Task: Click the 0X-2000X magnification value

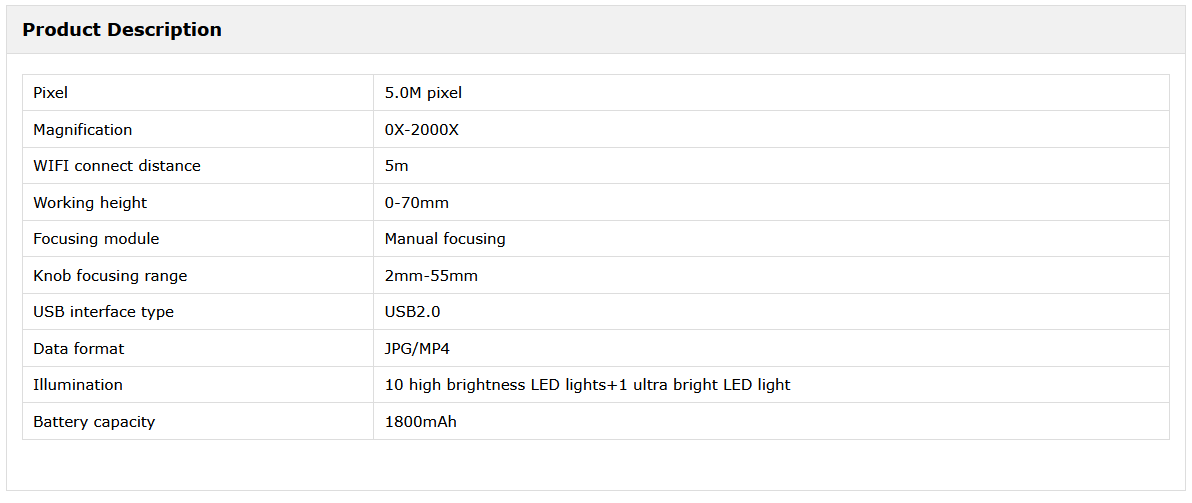Action: (421, 130)
